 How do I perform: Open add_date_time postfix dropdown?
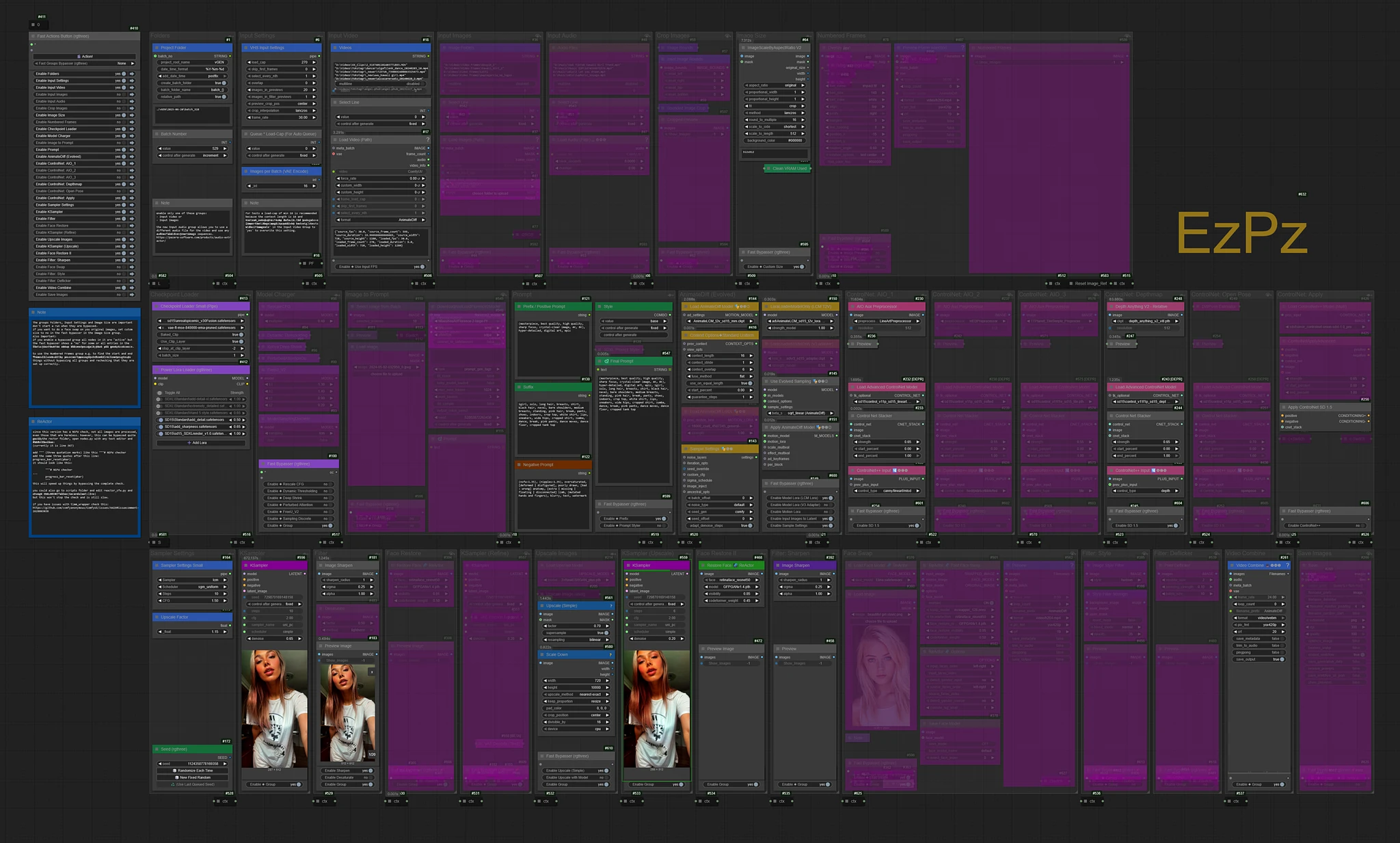pyautogui.click(x=192, y=76)
